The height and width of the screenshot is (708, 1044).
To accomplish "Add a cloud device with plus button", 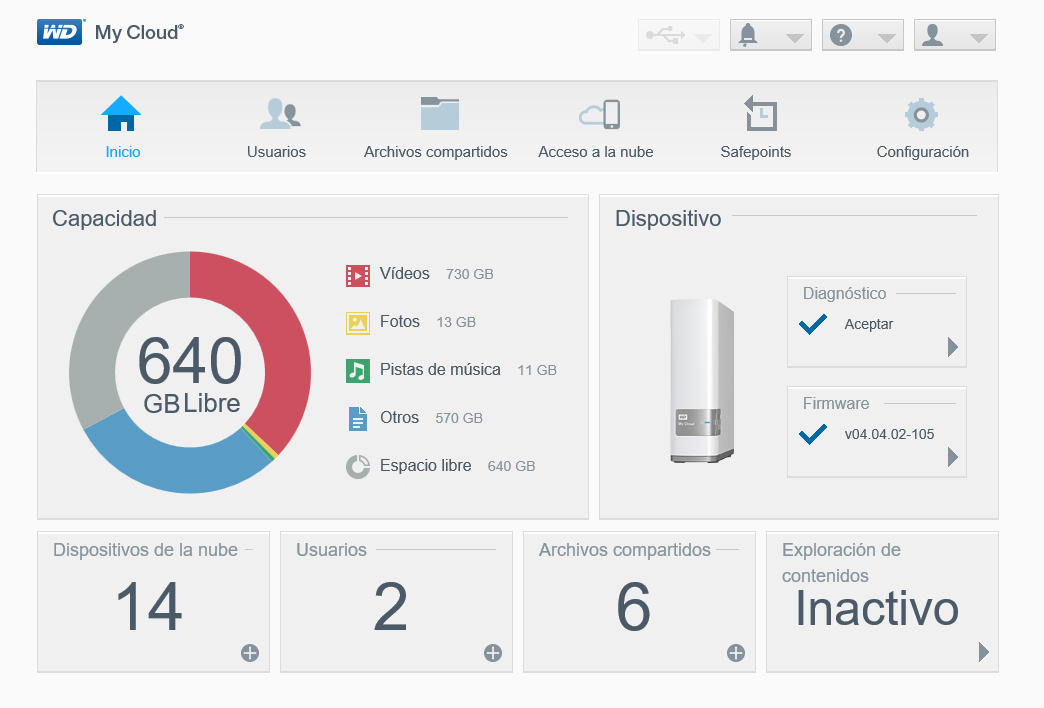I will (250, 653).
